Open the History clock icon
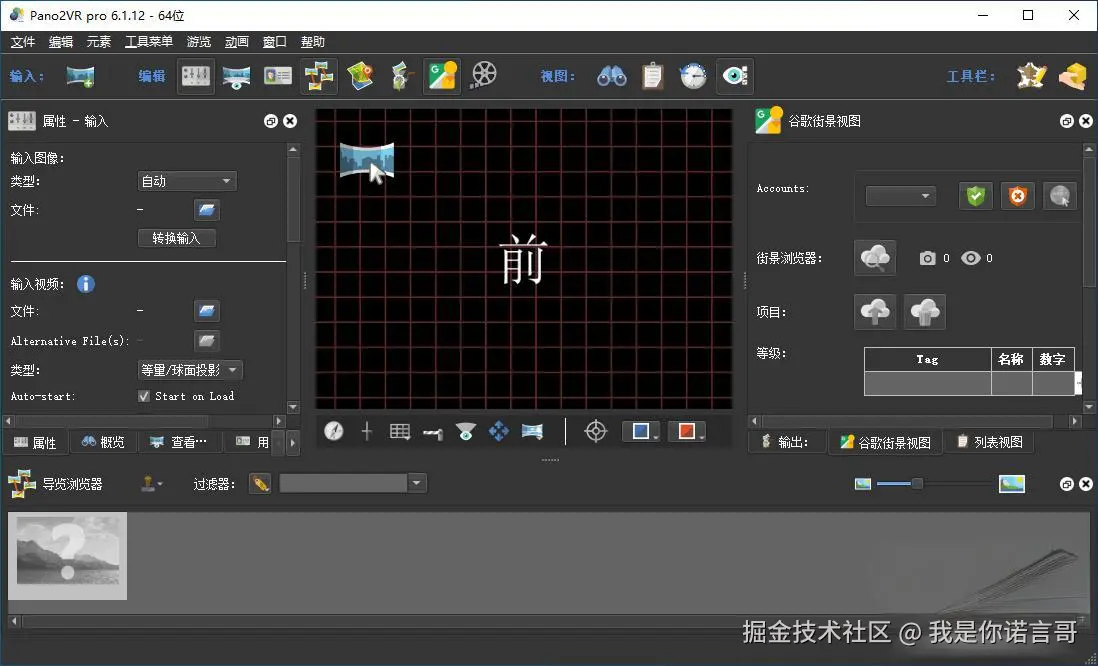This screenshot has width=1098, height=666. [693, 76]
